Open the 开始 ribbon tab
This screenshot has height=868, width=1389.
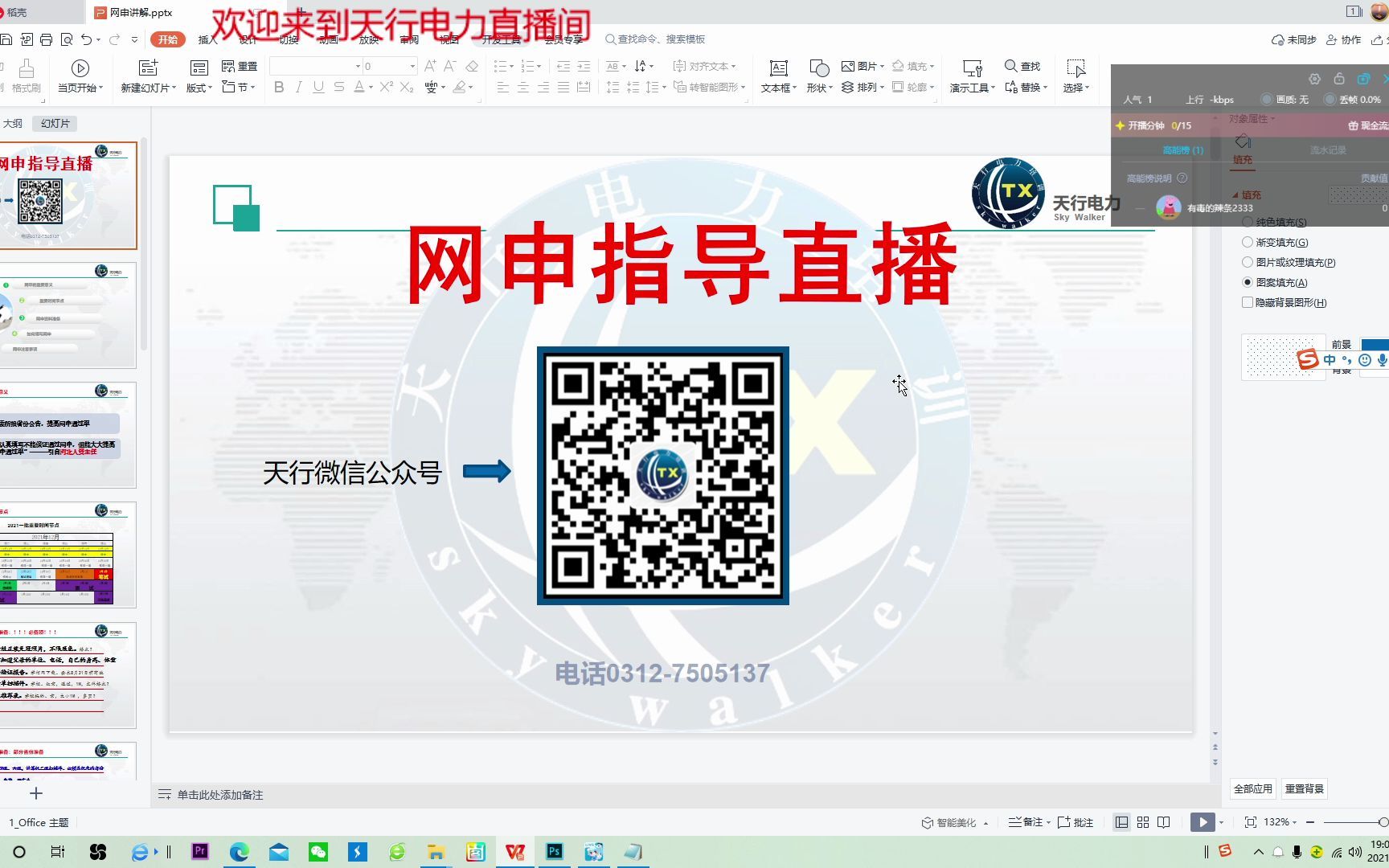(x=168, y=39)
